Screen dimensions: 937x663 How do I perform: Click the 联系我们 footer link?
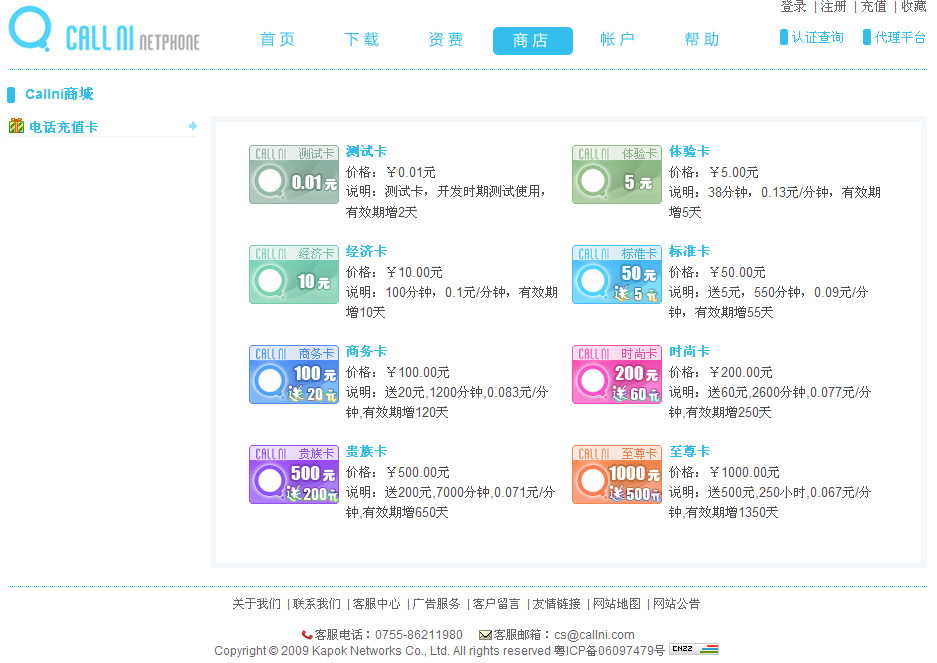tap(317, 604)
